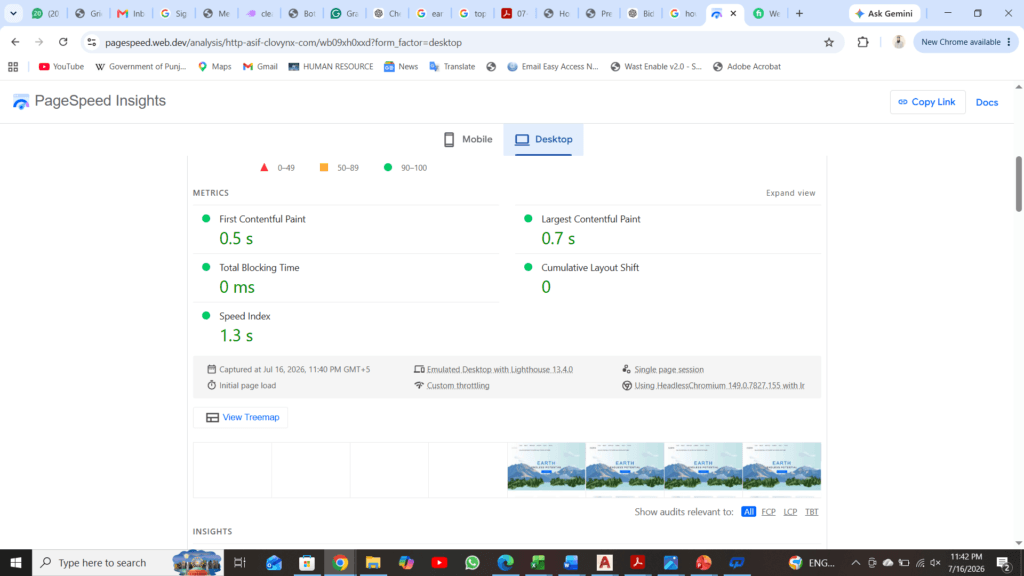This screenshot has height=576, width=1024.
Task: Open the Using HeadlessChromium version link
Action: coord(719,385)
